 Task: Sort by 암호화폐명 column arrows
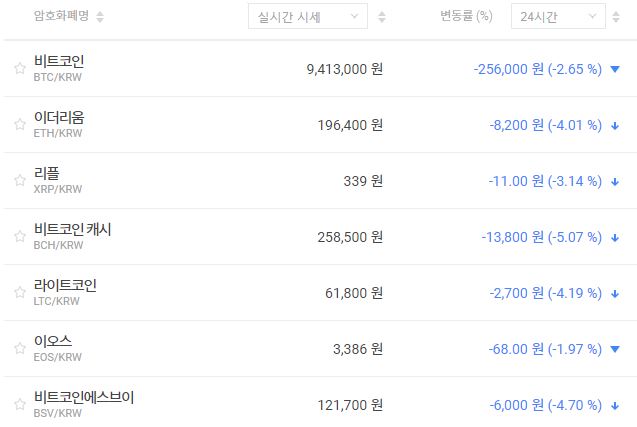pyautogui.click(x=100, y=17)
